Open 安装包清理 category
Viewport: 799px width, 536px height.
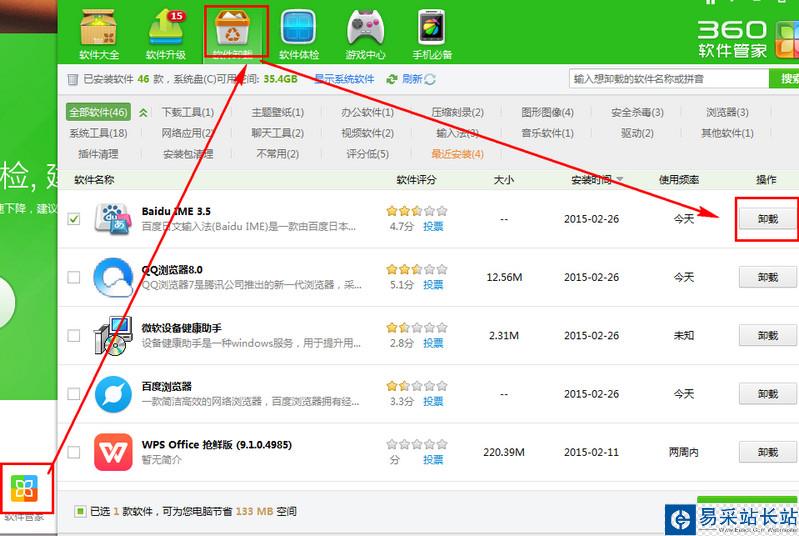click(188, 154)
